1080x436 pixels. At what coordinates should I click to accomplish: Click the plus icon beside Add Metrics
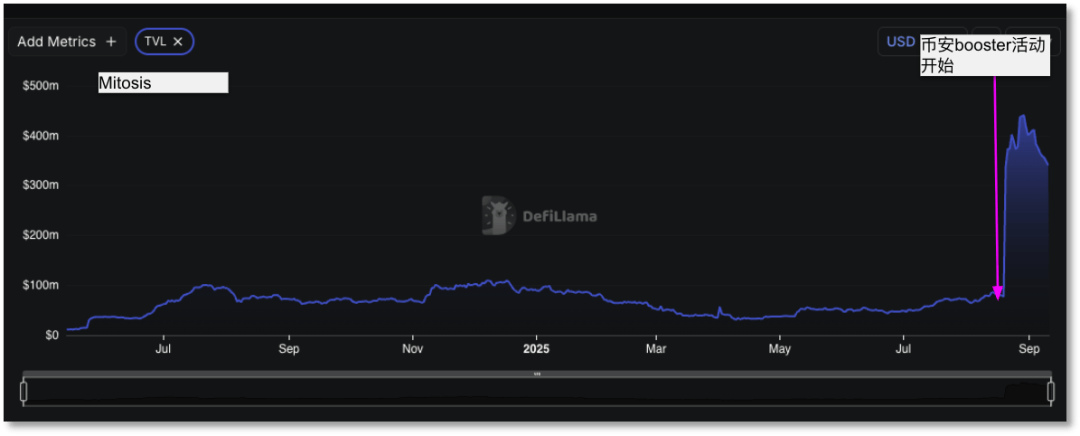pyautogui.click(x=111, y=42)
